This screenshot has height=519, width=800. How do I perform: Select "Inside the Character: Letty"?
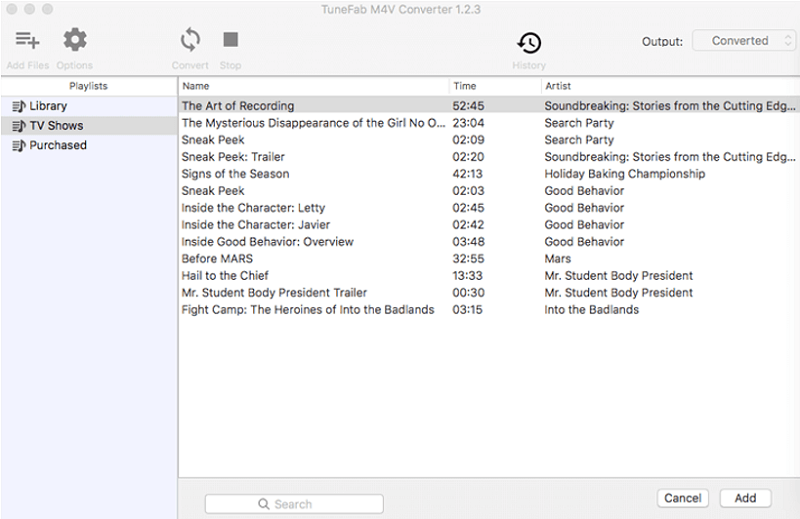489,208
